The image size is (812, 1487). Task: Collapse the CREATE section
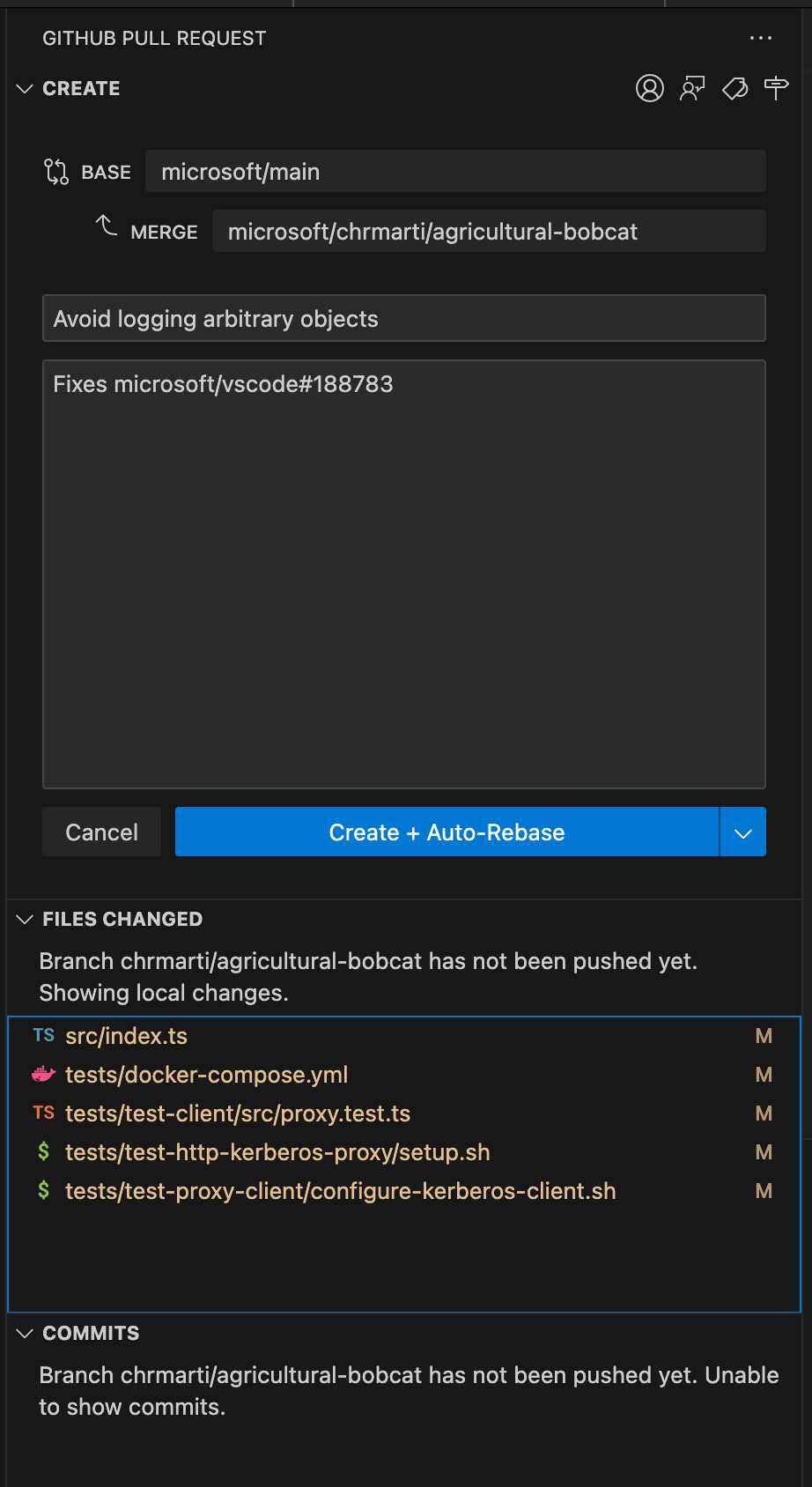(x=24, y=88)
